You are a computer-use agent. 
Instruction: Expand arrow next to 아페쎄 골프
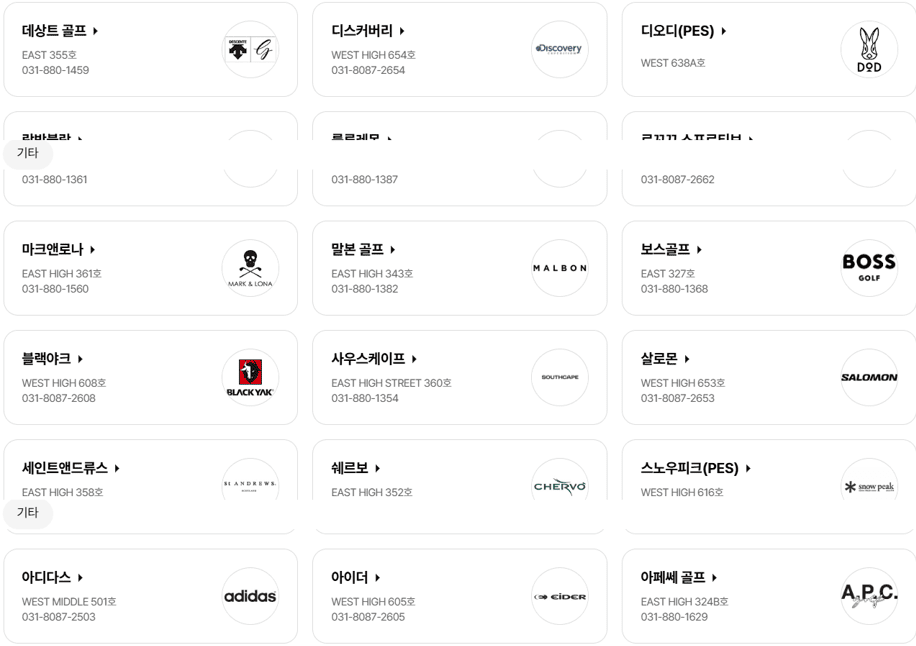(x=714, y=577)
